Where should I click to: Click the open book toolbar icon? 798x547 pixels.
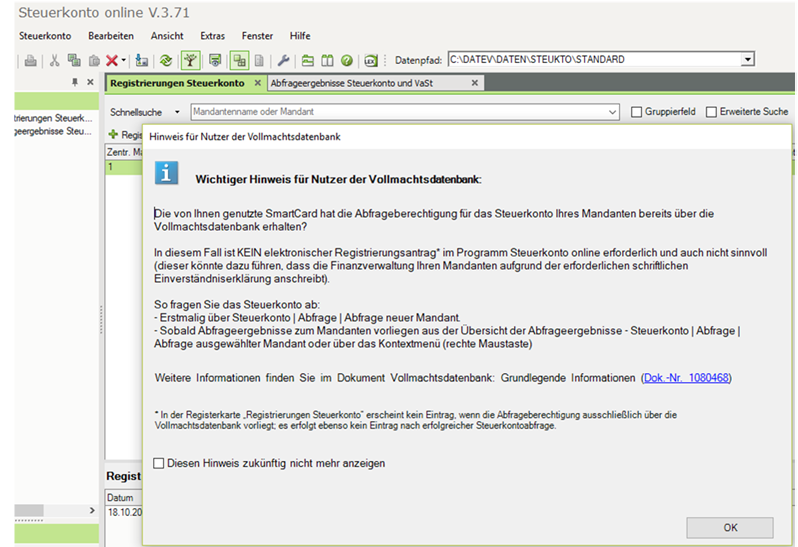327,61
